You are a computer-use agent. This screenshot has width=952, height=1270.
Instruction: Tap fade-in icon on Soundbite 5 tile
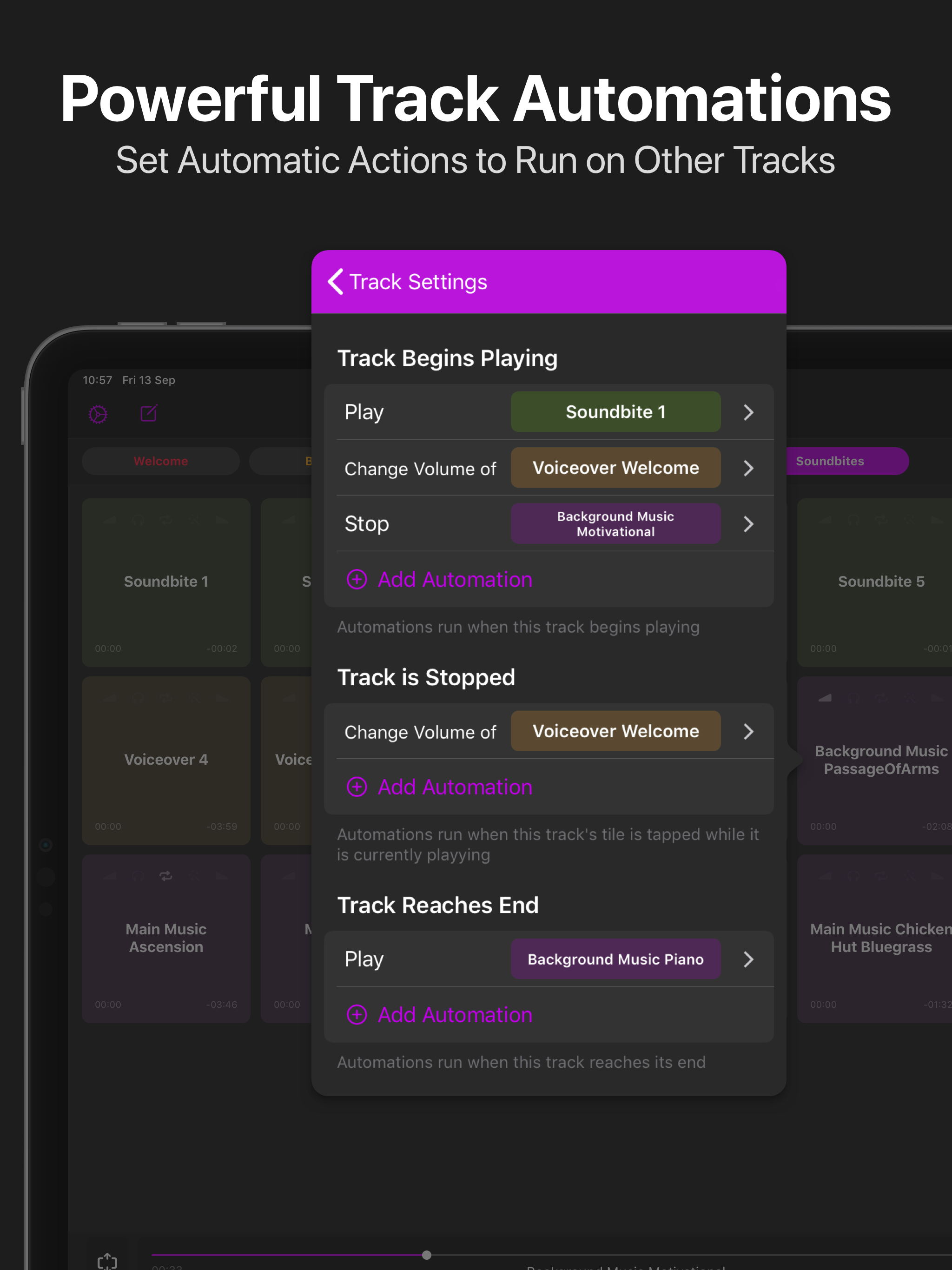pos(825,520)
